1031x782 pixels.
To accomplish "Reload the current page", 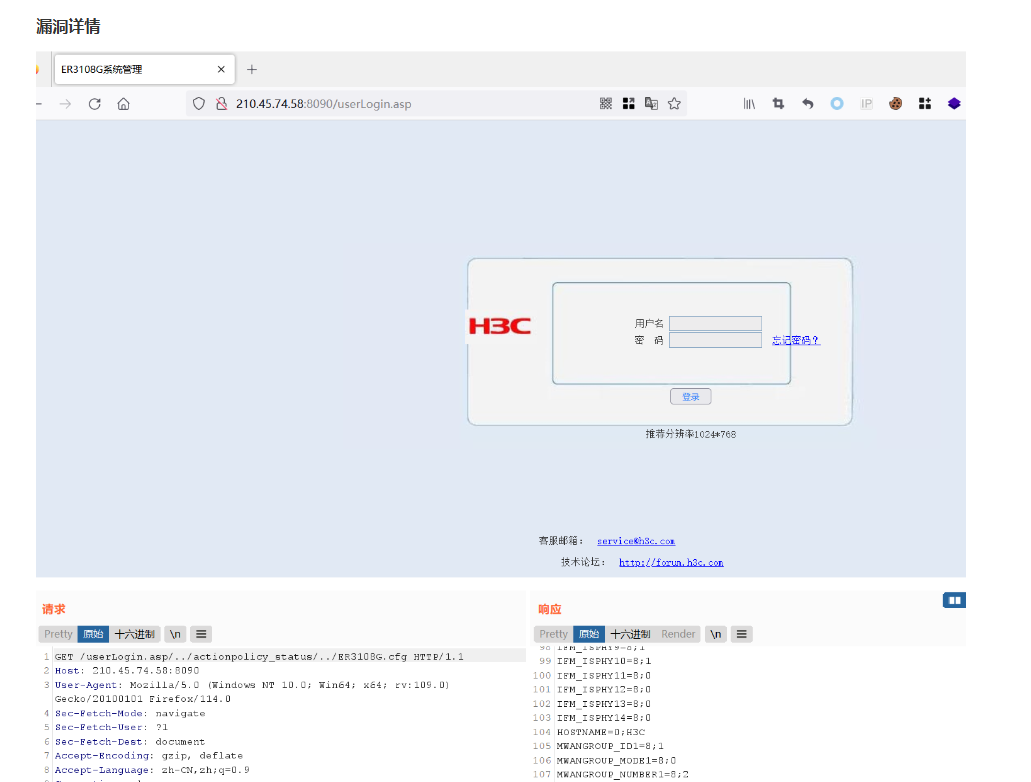I will (x=95, y=104).
